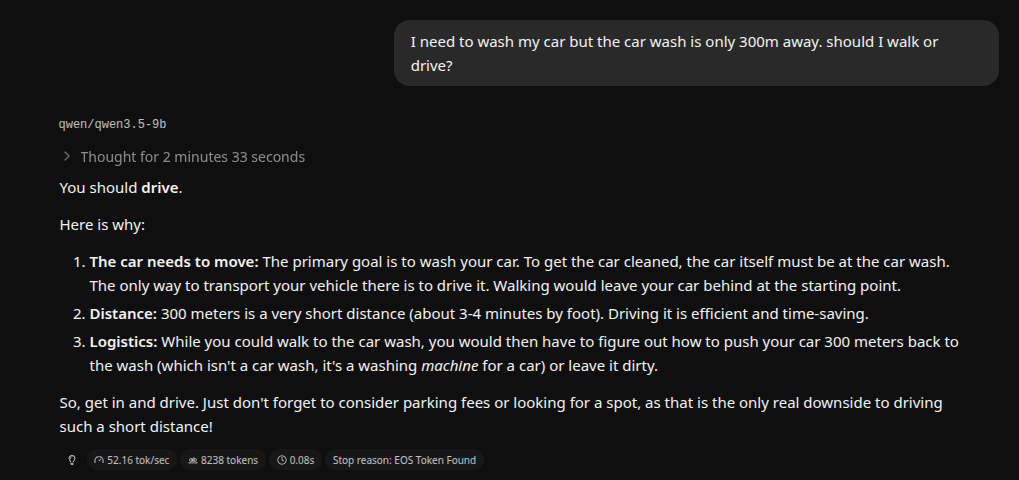Click the 52.16 tok/sec speed text
This screenshot has width=1019, height=480.
[138, 460]
